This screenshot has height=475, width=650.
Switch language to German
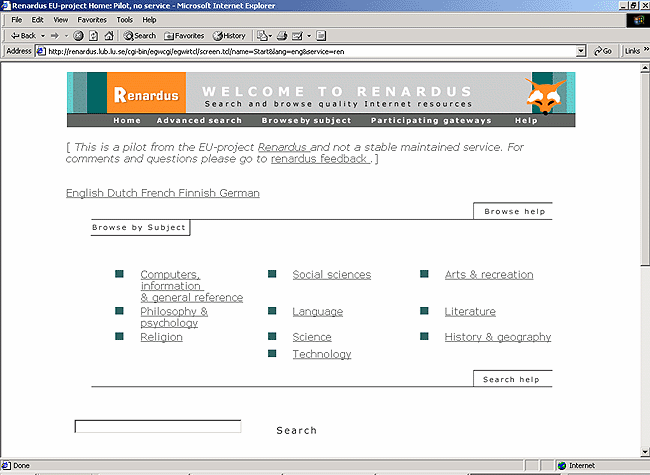(240, 193)
